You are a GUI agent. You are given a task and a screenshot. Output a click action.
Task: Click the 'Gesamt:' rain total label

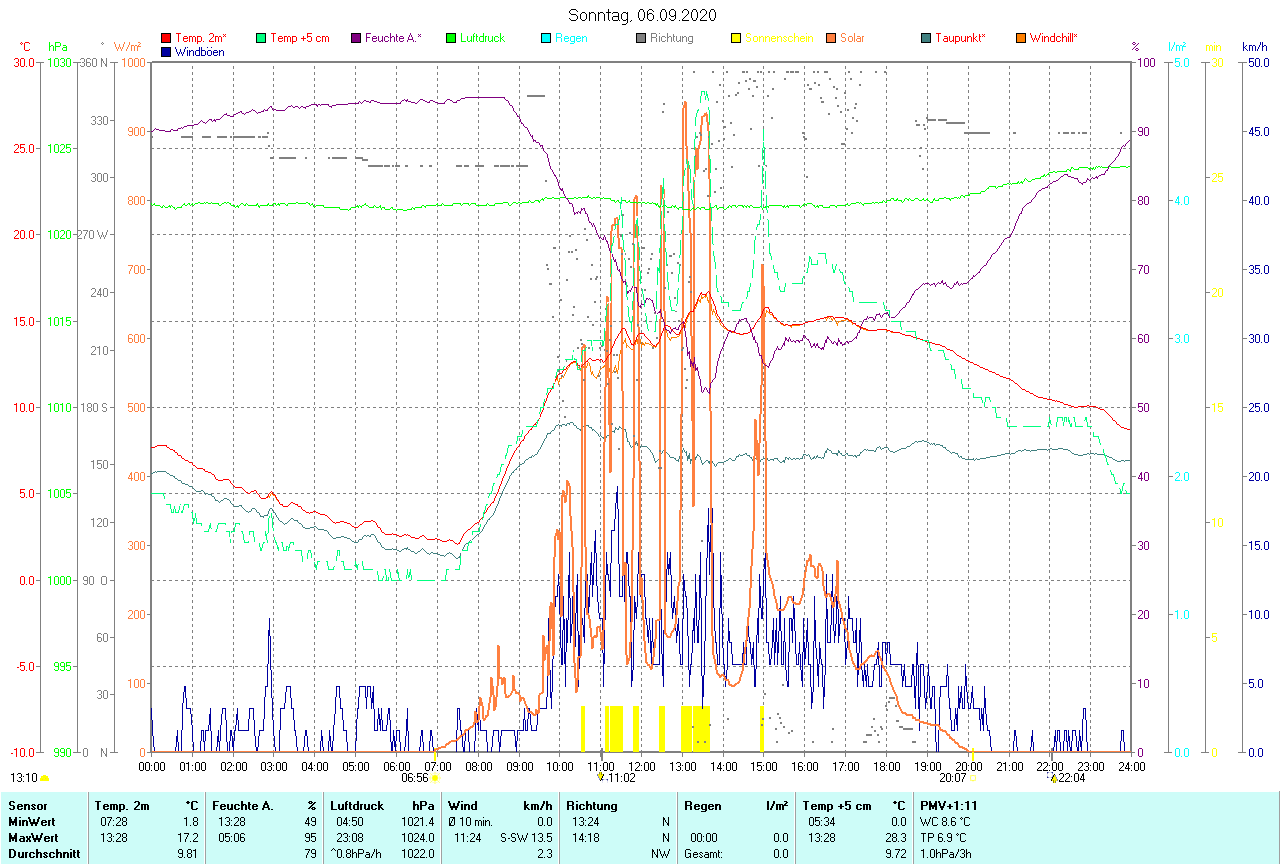[x=704, y=853]
